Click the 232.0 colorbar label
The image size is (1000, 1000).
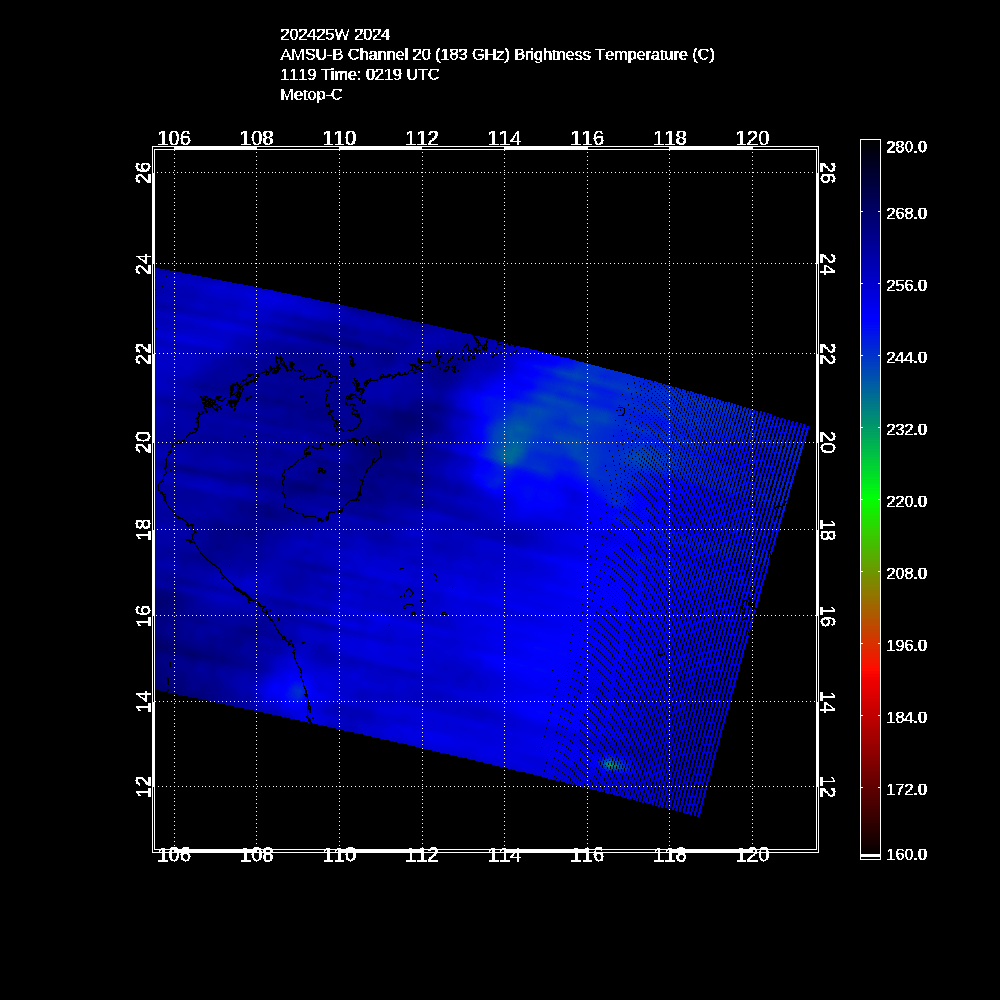[x=906, y=430]
